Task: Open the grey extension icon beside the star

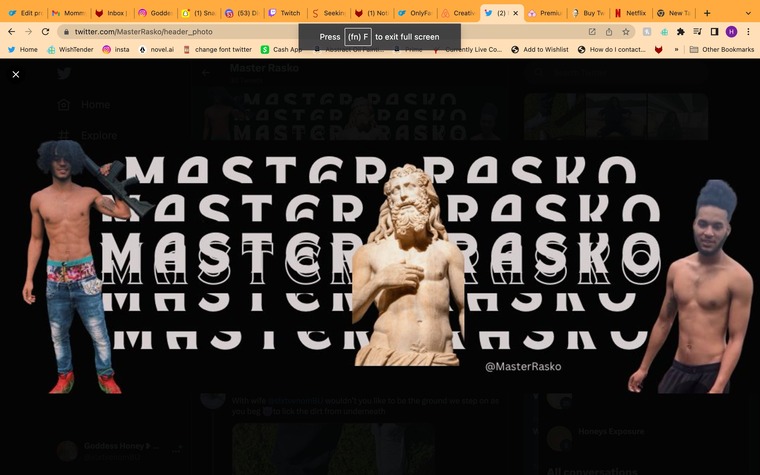Action: tap(647, 32)
